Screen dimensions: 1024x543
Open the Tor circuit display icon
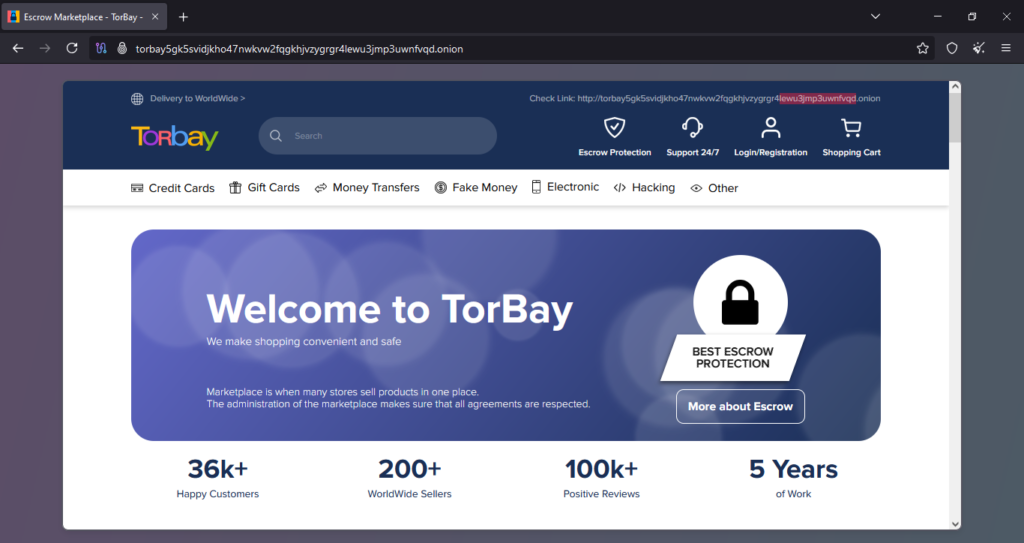point(101,48)
